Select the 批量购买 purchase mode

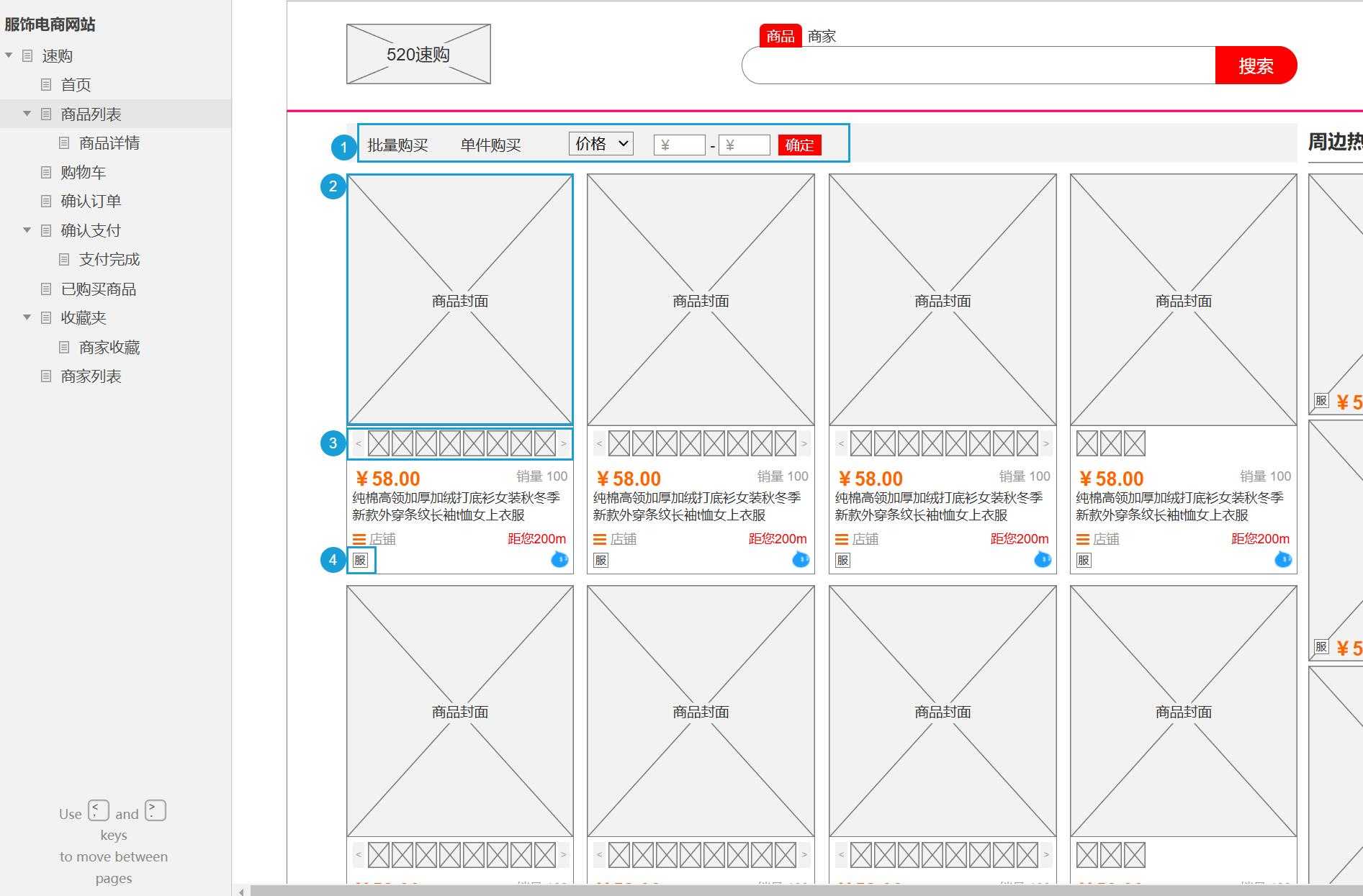pos(397,144)
